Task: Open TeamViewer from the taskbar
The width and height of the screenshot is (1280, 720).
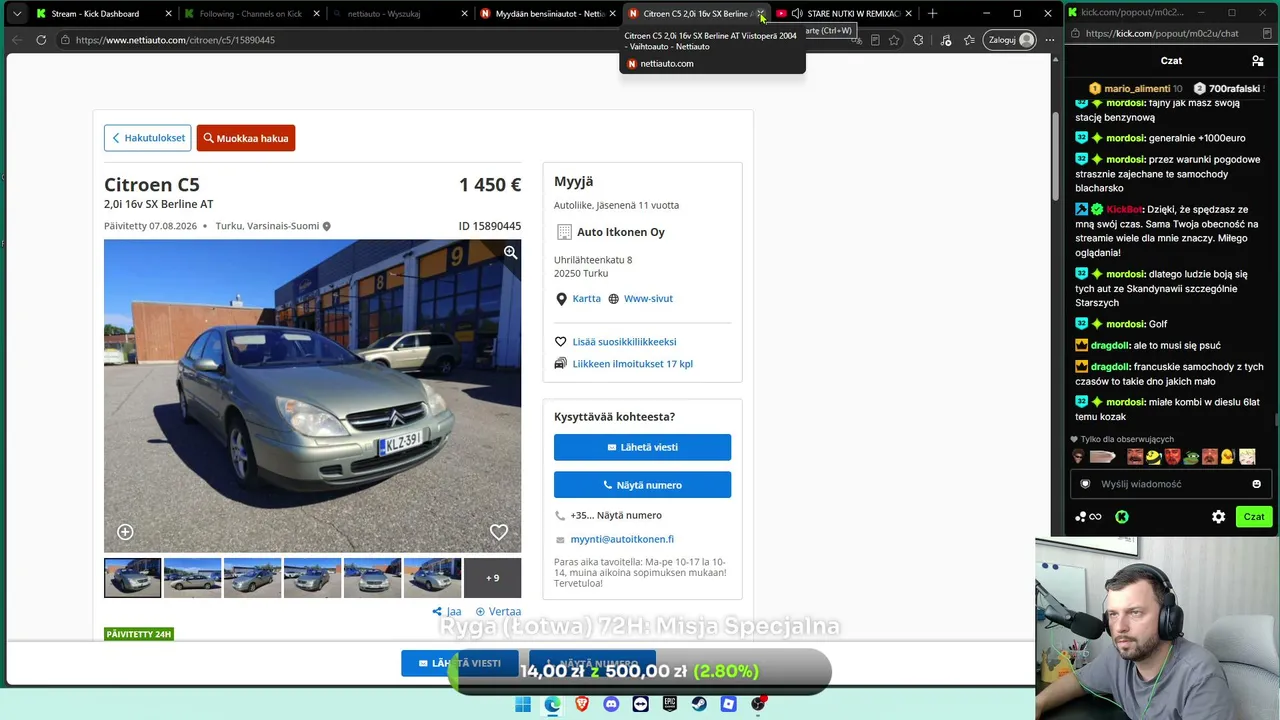Action: (x=641, y=704)
